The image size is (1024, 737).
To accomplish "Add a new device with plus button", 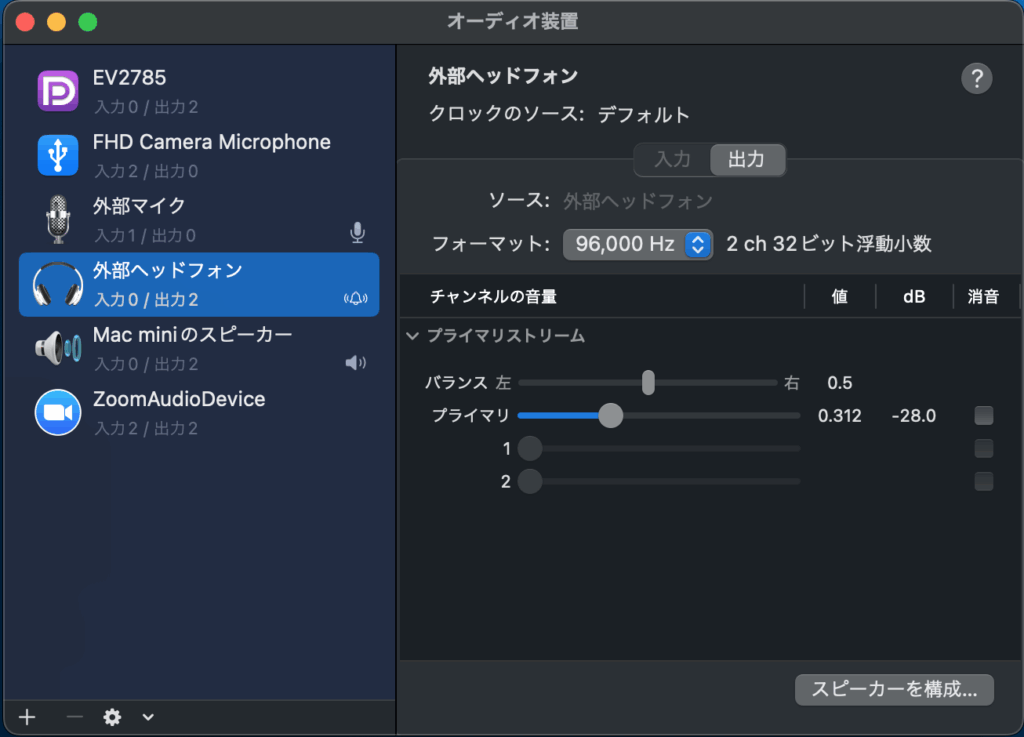I will click(27, 716).
